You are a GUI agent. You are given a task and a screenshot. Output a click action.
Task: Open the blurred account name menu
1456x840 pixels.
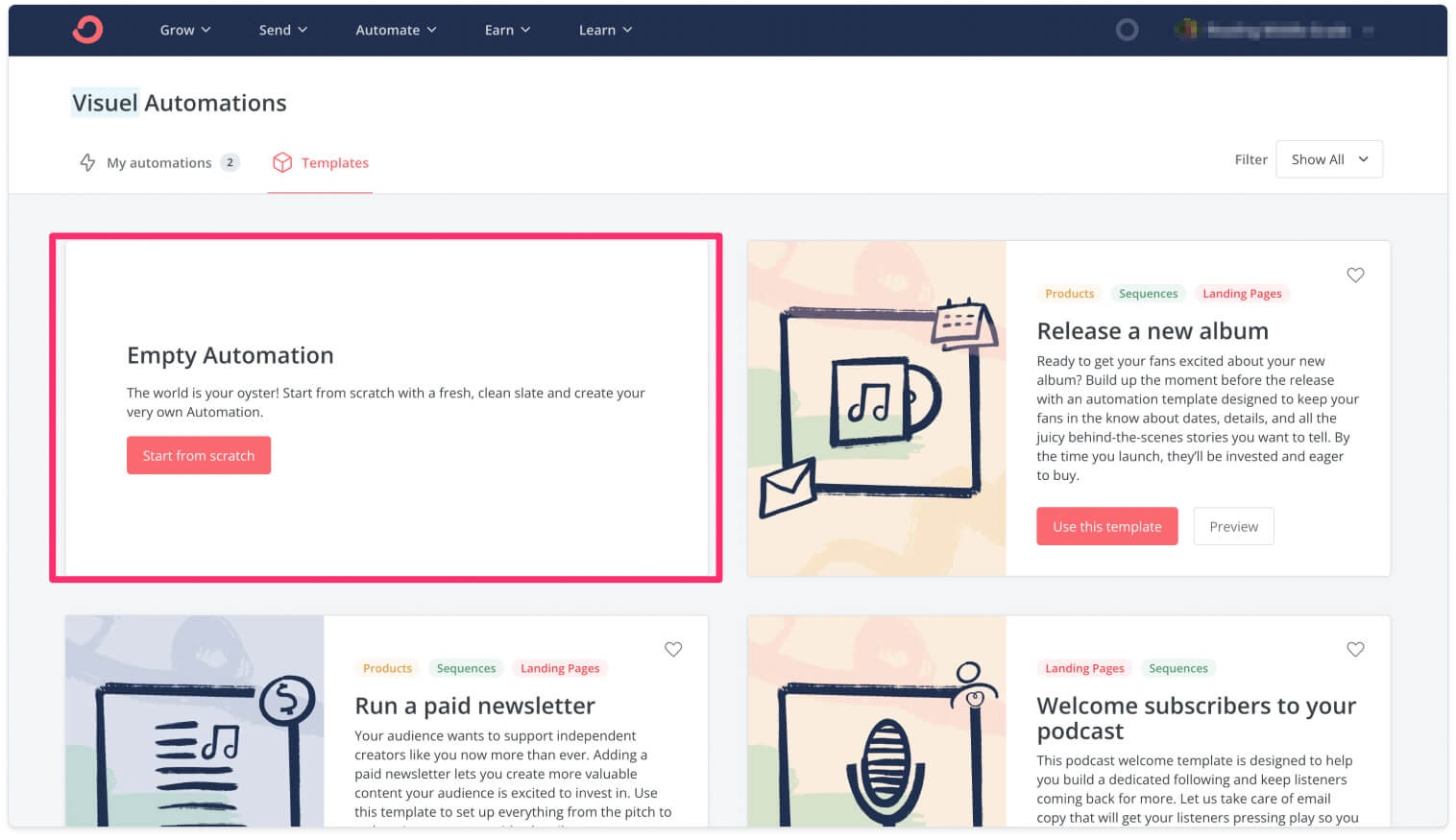tap(1274, 30)
